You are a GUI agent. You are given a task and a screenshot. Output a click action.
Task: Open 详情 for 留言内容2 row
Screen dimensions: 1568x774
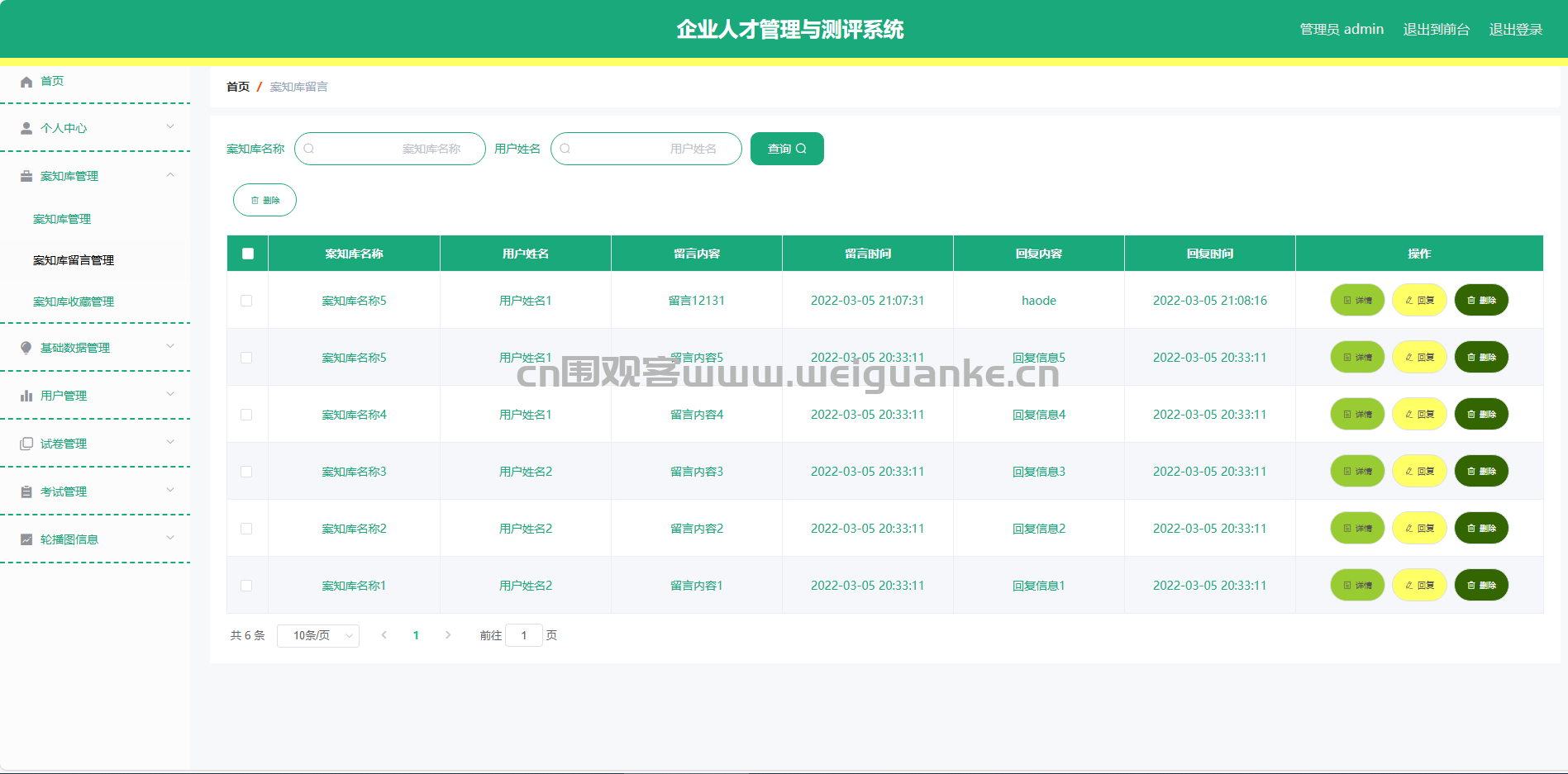click(x=1357, y=528)
